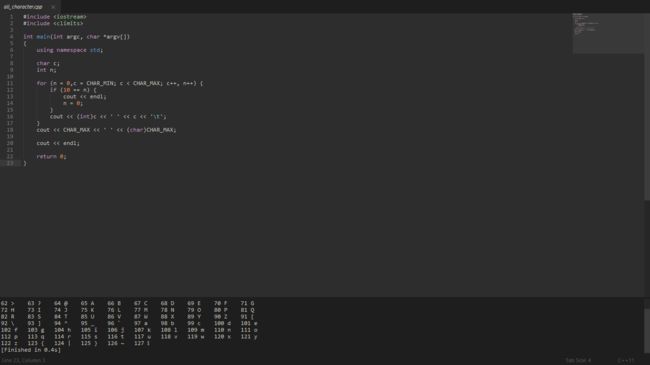The width and height of the screenshot is (650, 365).
Task: Click the Line 23, Column 1 status indicator
Action: point(23,360)
